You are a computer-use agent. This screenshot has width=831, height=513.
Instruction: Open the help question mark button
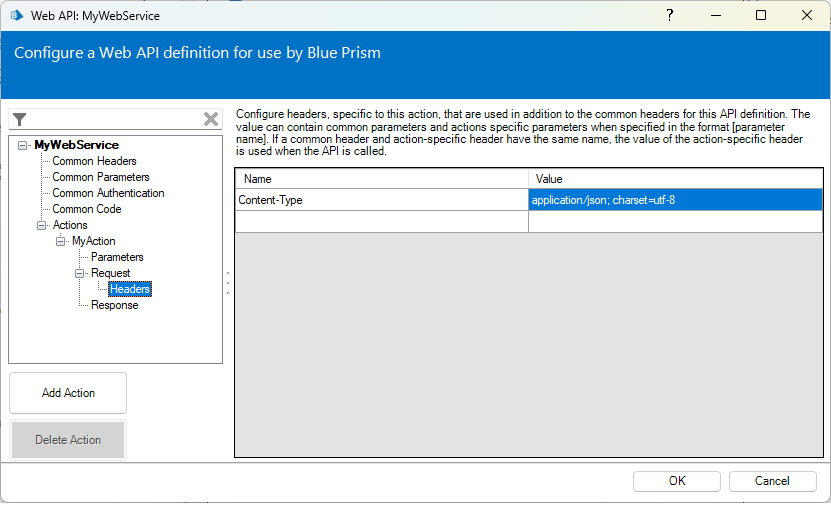669,15
